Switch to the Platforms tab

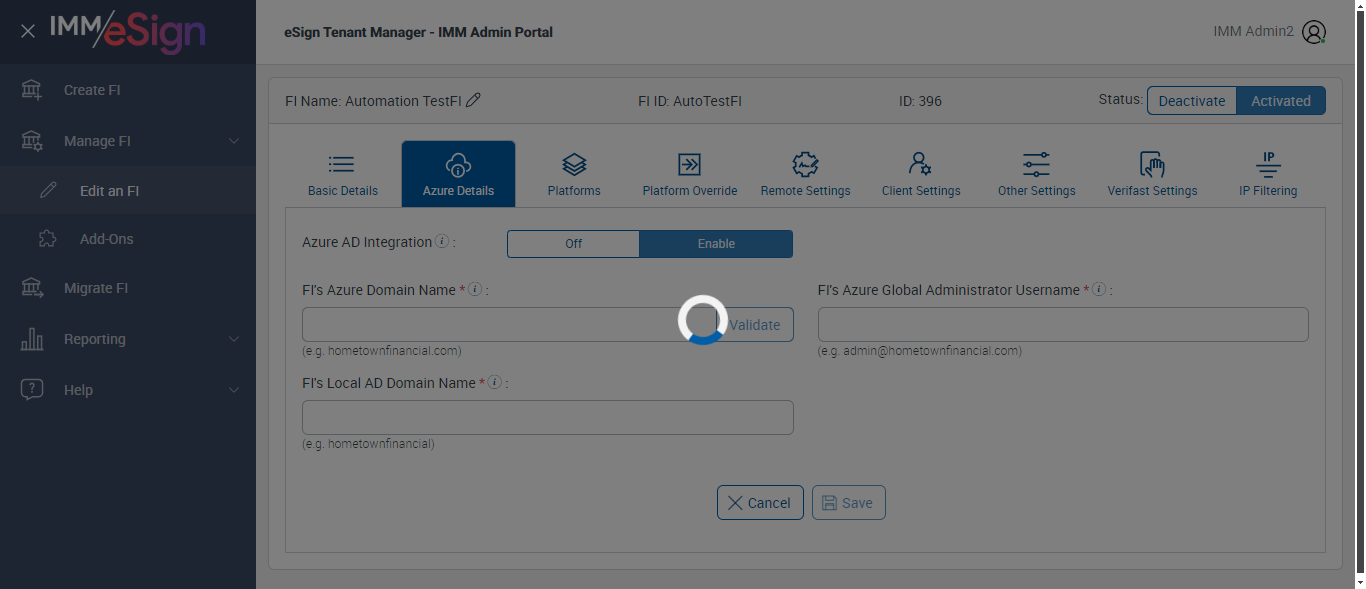[x=574, y=174]
